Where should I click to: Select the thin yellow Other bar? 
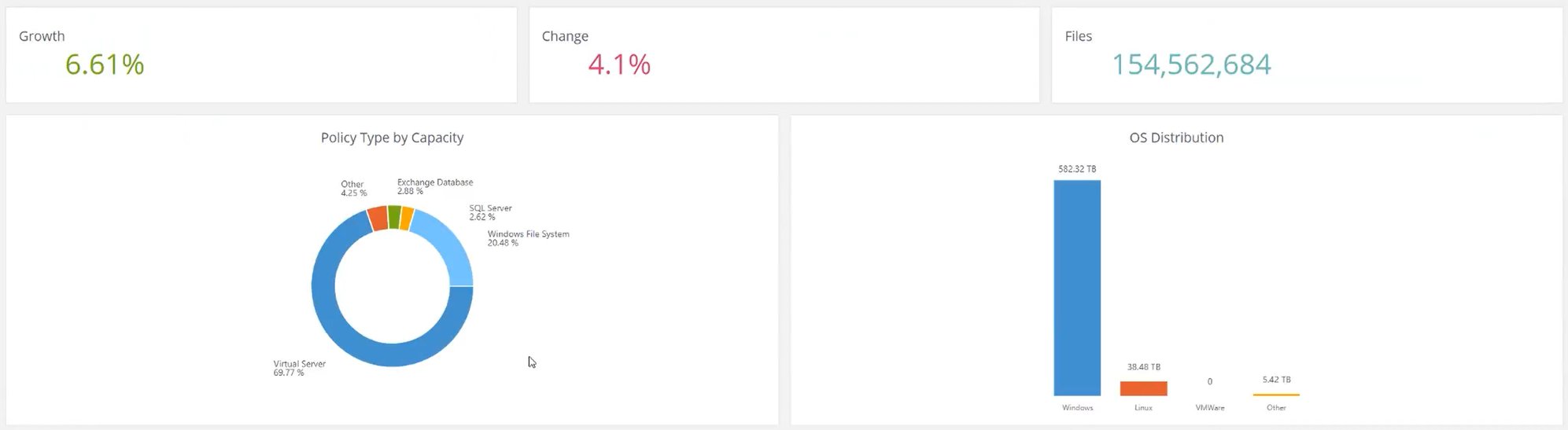[x=1276, y=394]
